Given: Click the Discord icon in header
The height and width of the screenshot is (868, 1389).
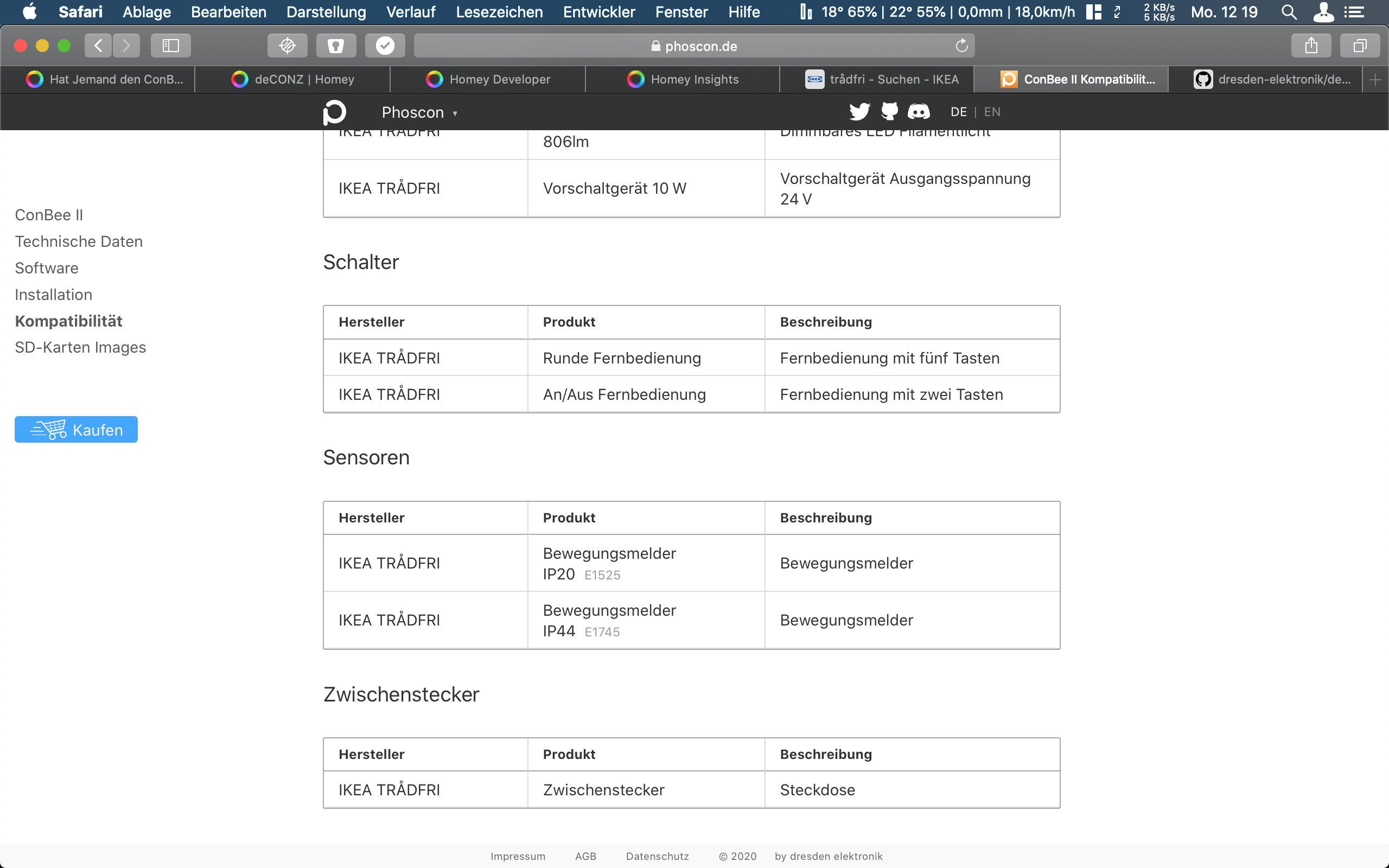Looking at the screenshot, I should 919,111.
